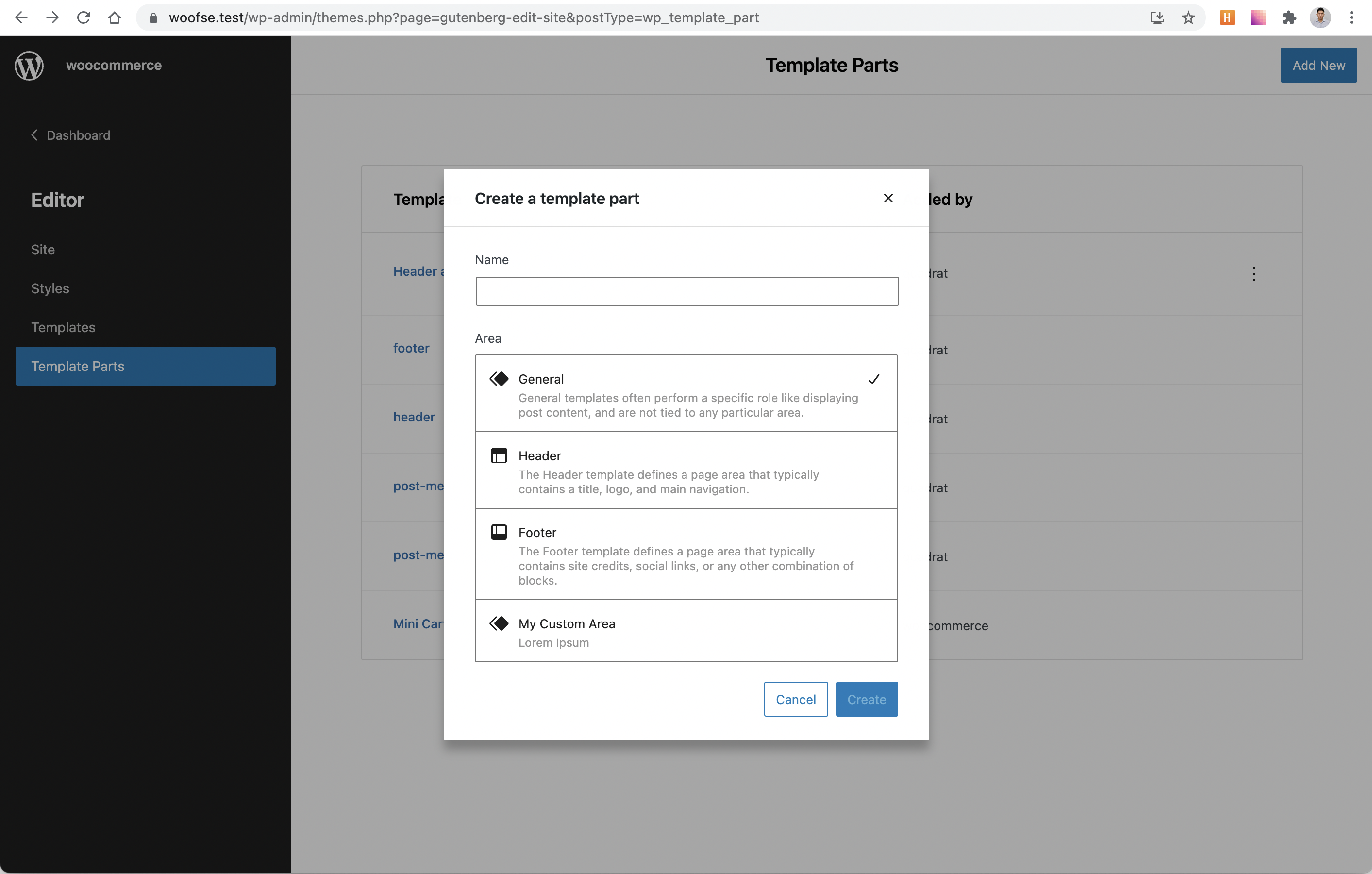Click the WordPress logo icon

(x=29, y=66)
